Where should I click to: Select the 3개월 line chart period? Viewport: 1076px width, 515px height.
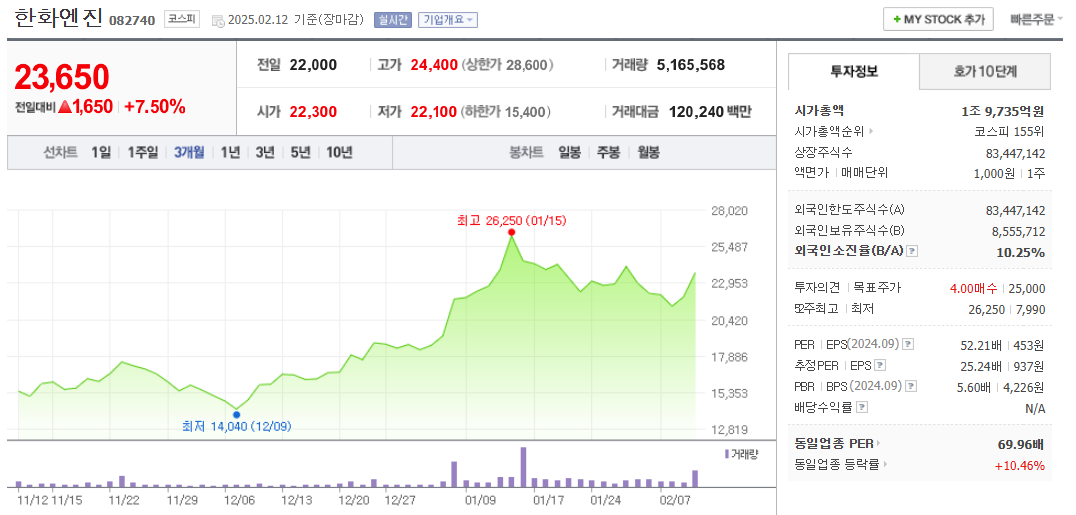189,152
